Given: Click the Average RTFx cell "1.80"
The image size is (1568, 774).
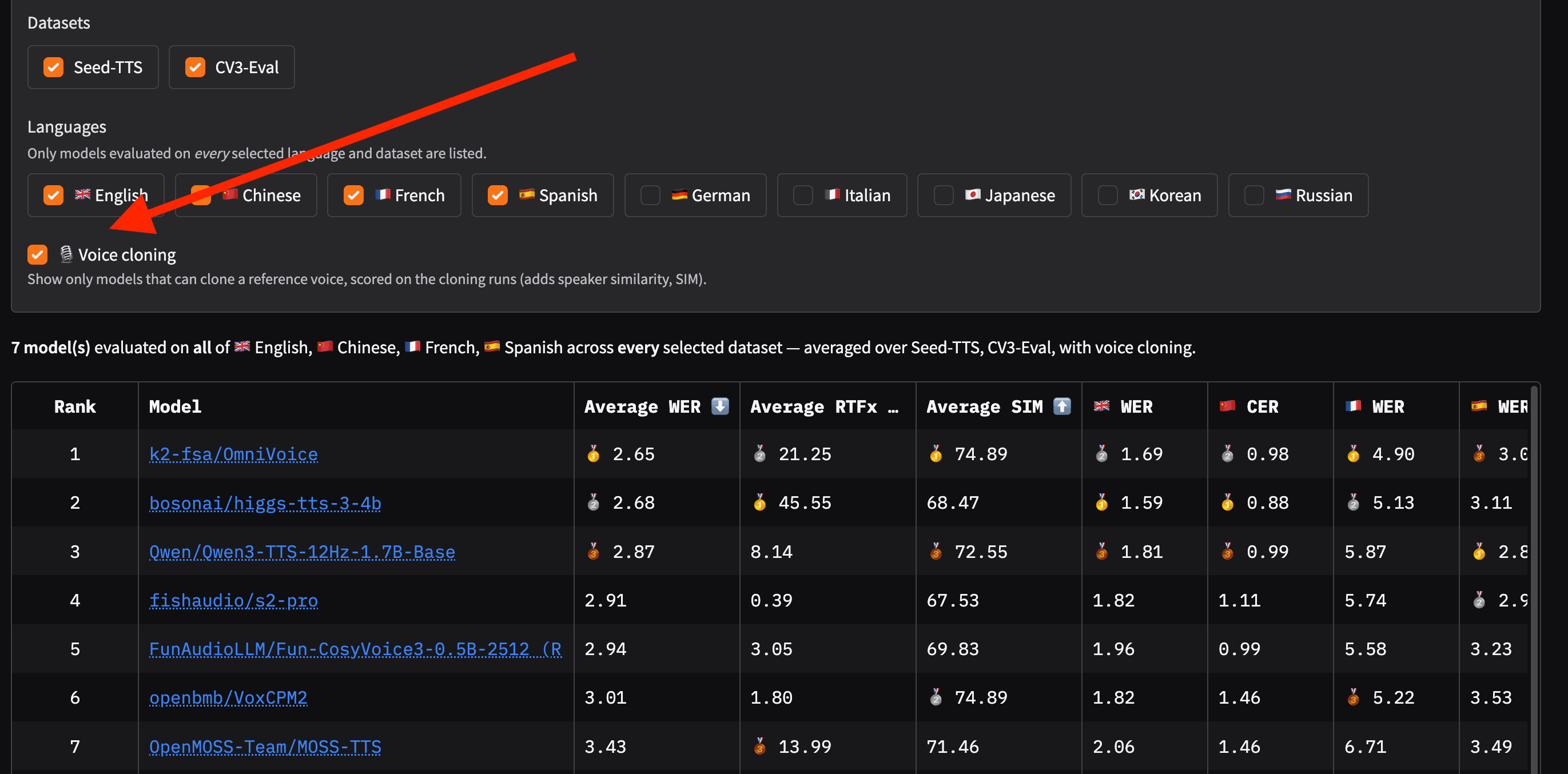Looking at the screenshot, I should tap(771, 697).
